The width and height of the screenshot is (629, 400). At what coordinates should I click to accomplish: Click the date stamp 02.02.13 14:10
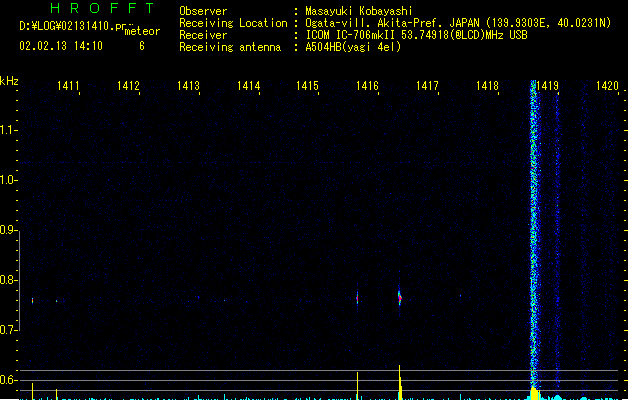61,46
